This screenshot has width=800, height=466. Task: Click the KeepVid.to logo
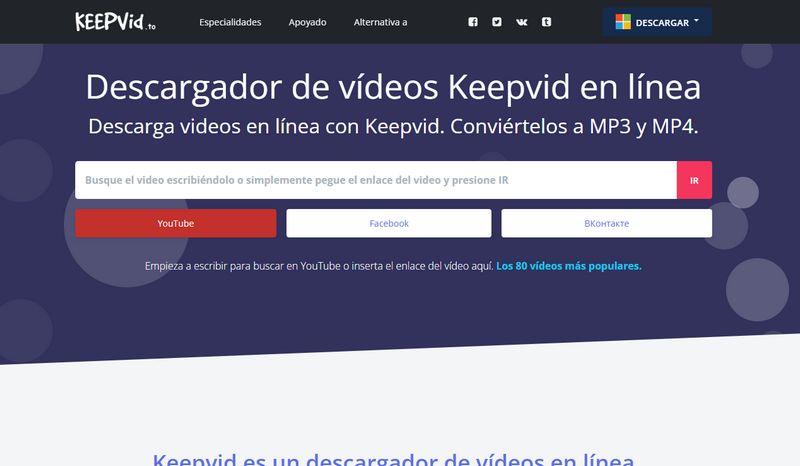(x=115, y=21)
